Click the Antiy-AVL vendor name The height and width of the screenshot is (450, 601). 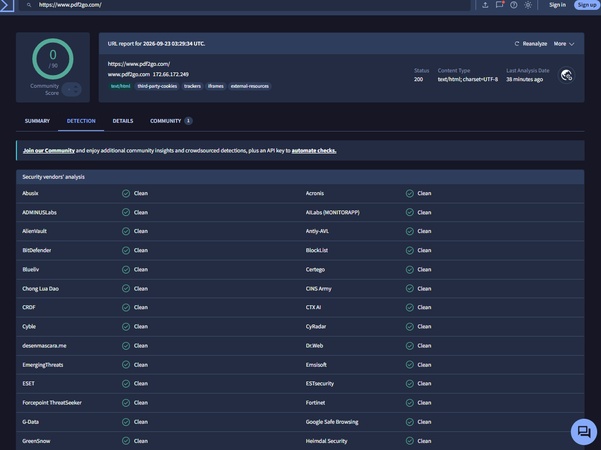(x=317, y=231)
